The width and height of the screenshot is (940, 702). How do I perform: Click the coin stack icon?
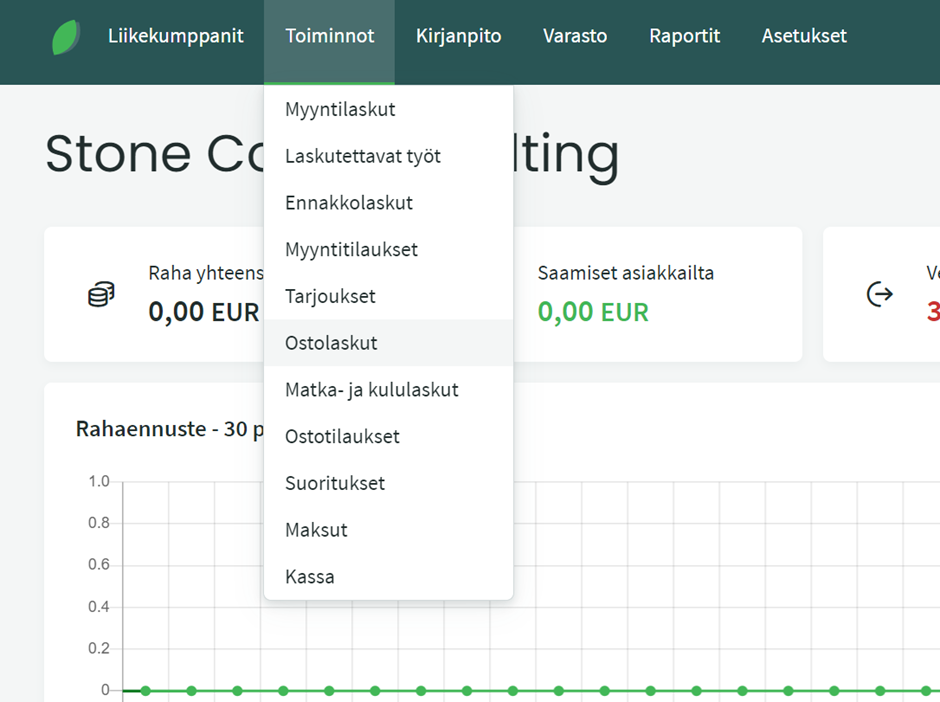pos(101,294)
